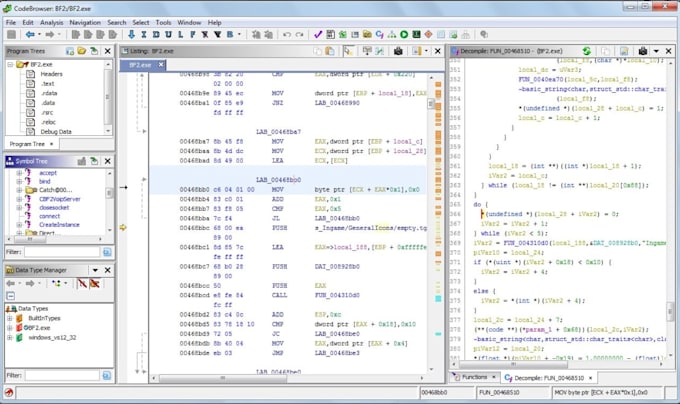Viewport: 680px width, 404px height.
Task: Click the Undo toolbar icon
Action: click(287, 35)
